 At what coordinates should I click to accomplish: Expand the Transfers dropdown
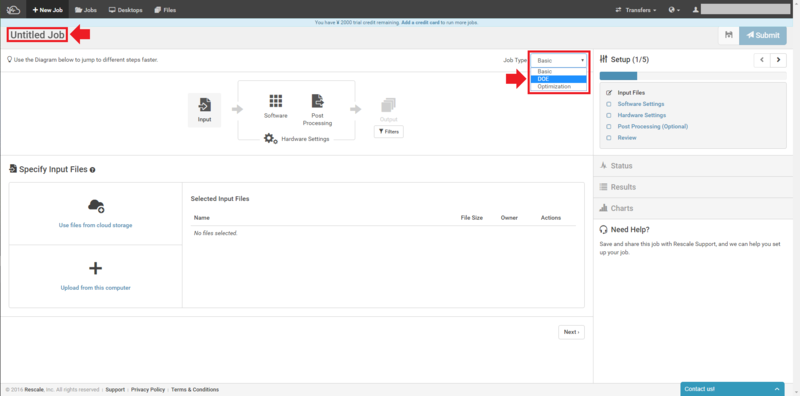click(x=636, y=10)
